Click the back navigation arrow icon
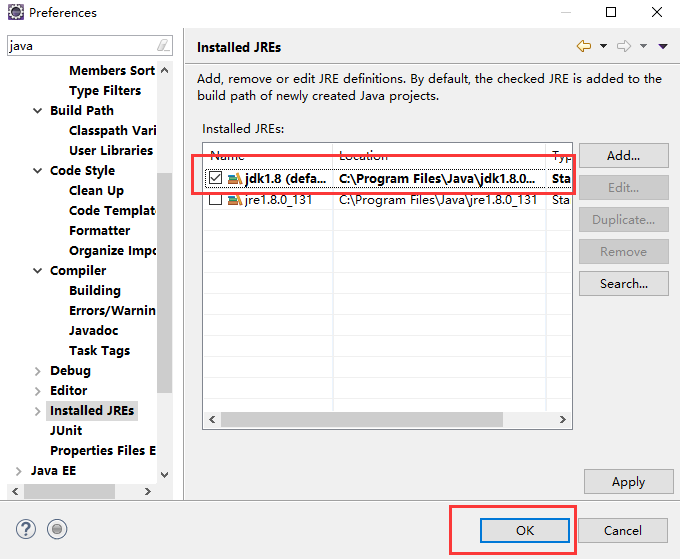This screenshot has height=559, width=680. tap(584, 46)
